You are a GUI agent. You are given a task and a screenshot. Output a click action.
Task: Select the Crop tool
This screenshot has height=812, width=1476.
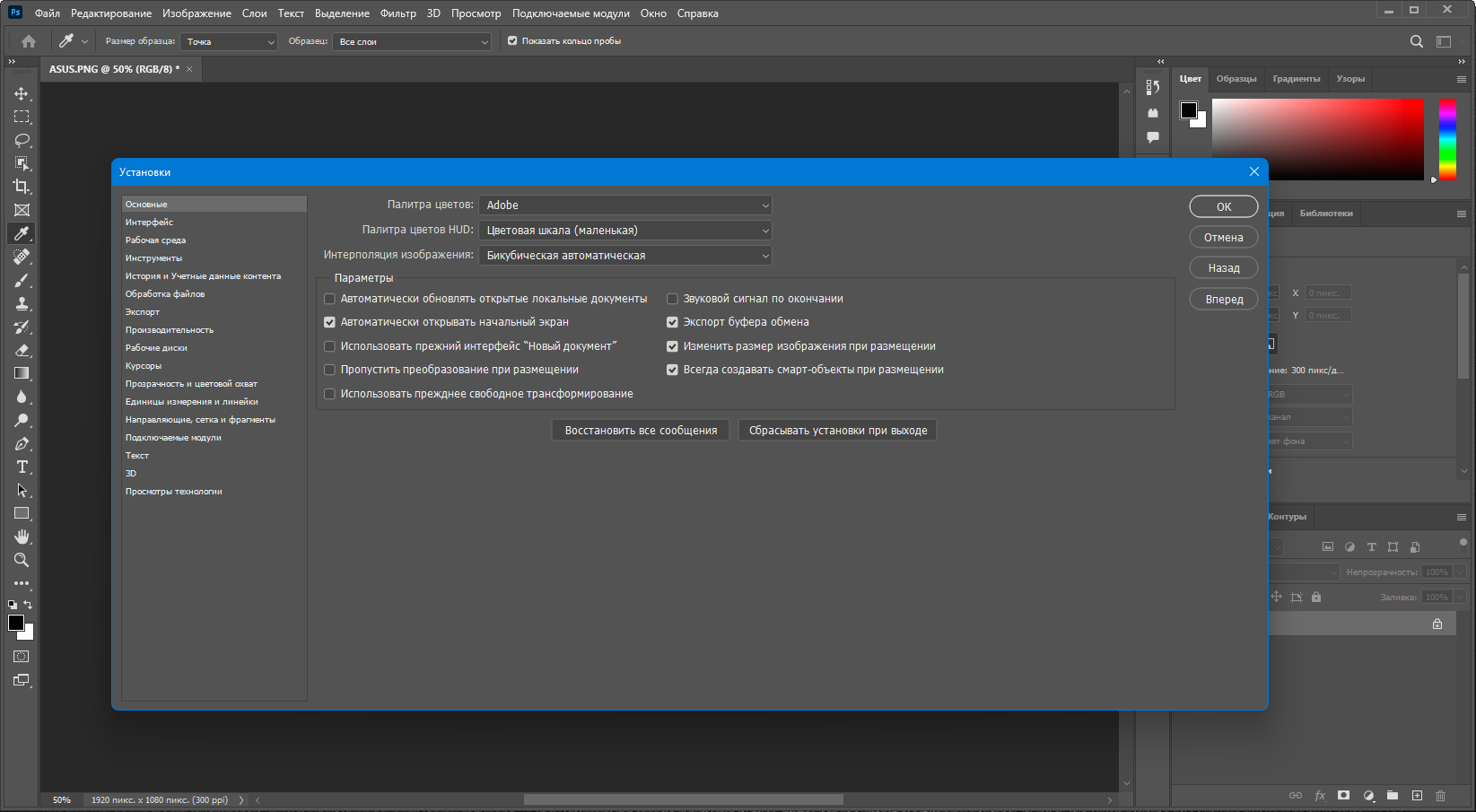pos(22,187)
